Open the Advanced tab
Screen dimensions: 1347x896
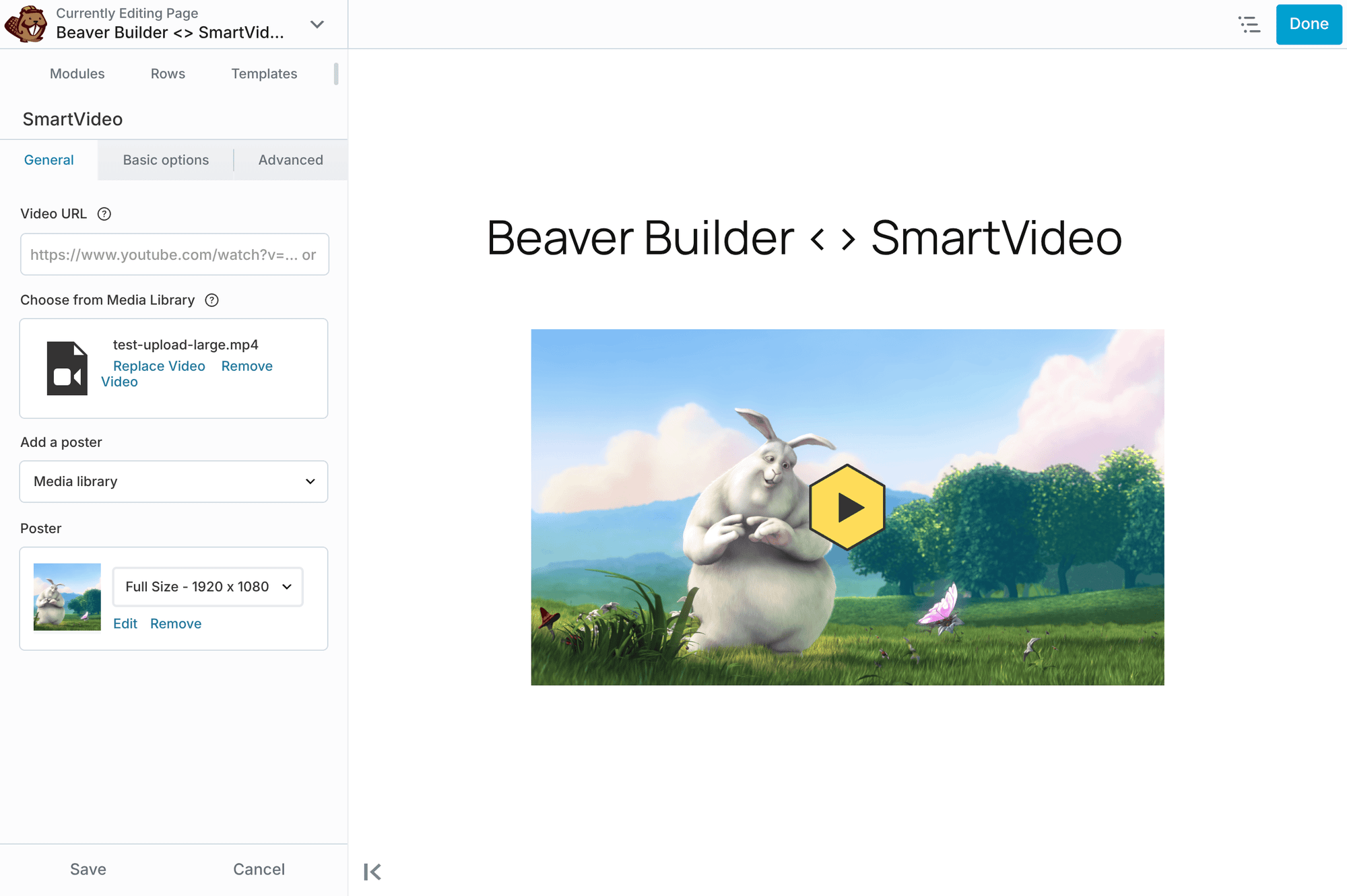pos(290,160)
